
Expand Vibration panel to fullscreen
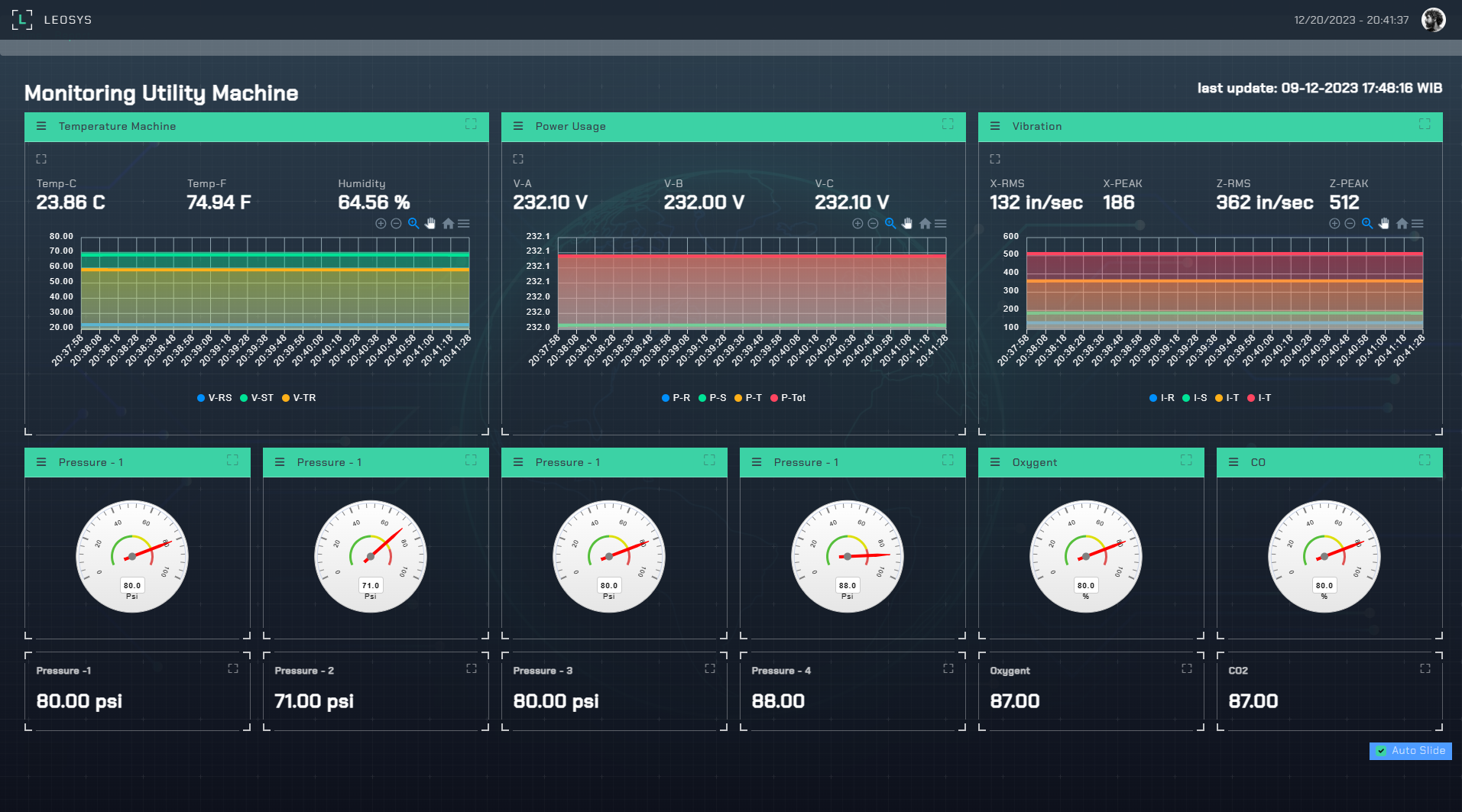point(1425,124)
